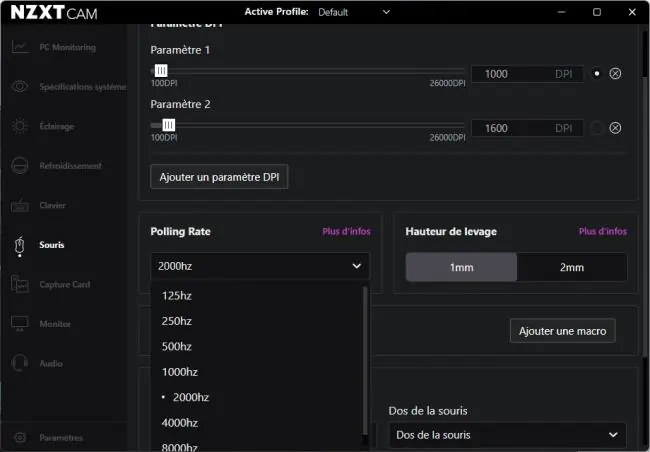
Task: Delete Paramètre 1 with its X icon
Action: click(x=615, y=74)
